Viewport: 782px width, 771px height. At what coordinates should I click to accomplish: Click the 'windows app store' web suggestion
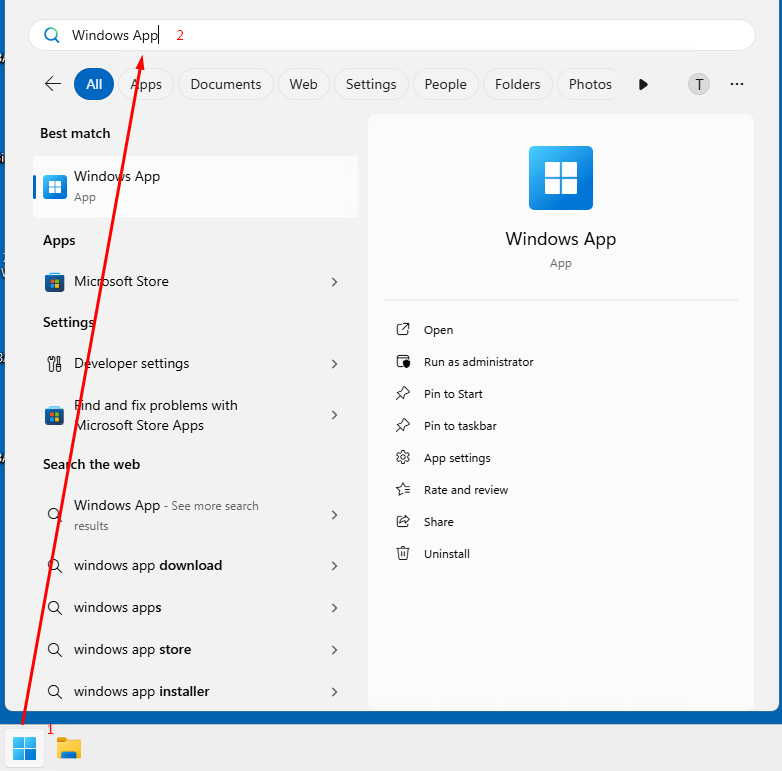(194, 650)
